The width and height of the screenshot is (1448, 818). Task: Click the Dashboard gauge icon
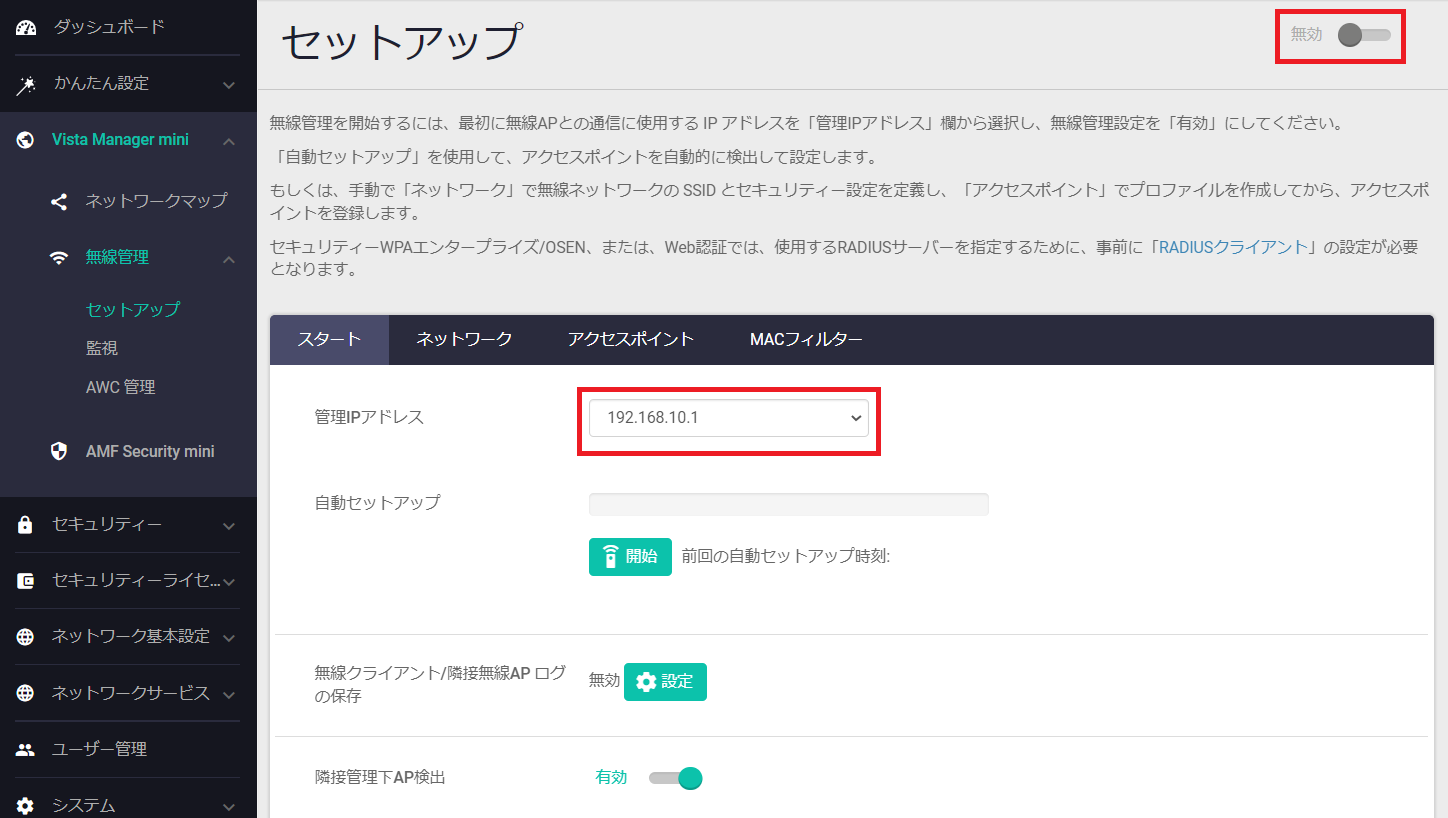click(x=26, y=28)
